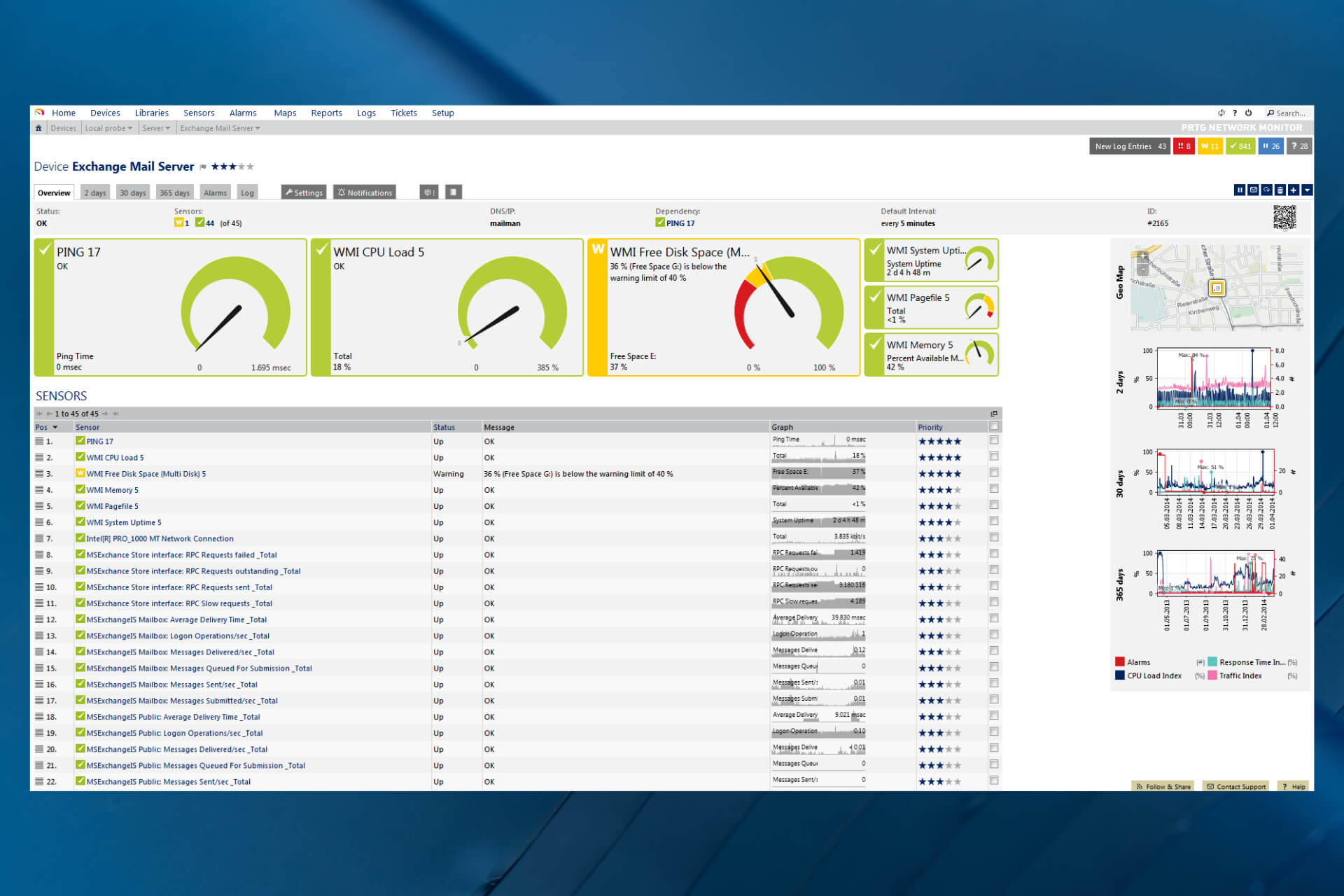The width and height of the screenshot is (1344, 896).
Task: Click in the Search field
Action: pyautogui.click(x=1289, y=113)
